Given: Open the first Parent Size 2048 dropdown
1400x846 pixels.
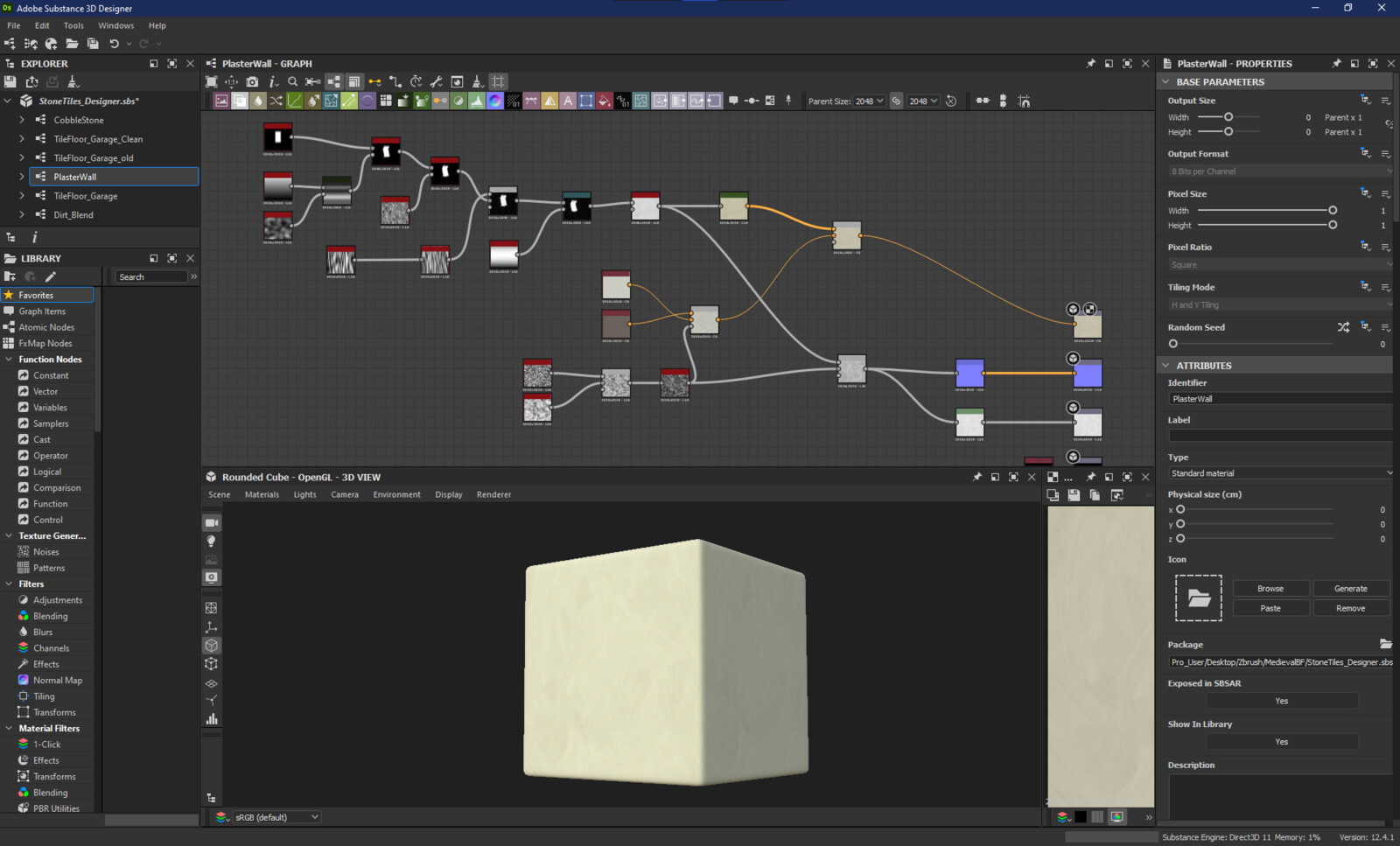Looking at the screenshot, I should (x=869, y=101).
